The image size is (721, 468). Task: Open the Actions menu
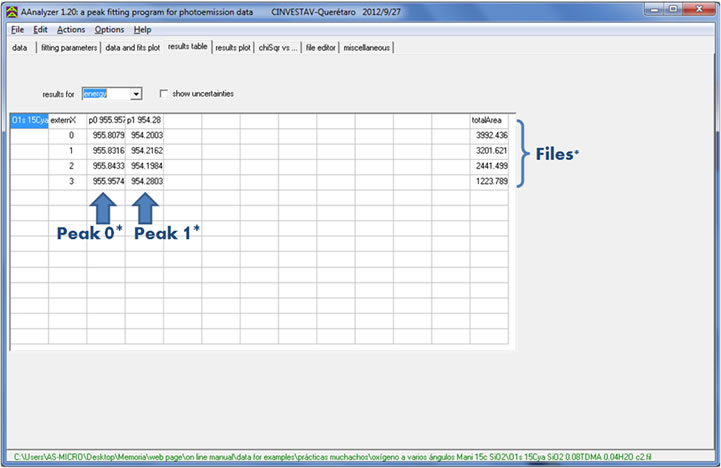click(x=71, y=30)
